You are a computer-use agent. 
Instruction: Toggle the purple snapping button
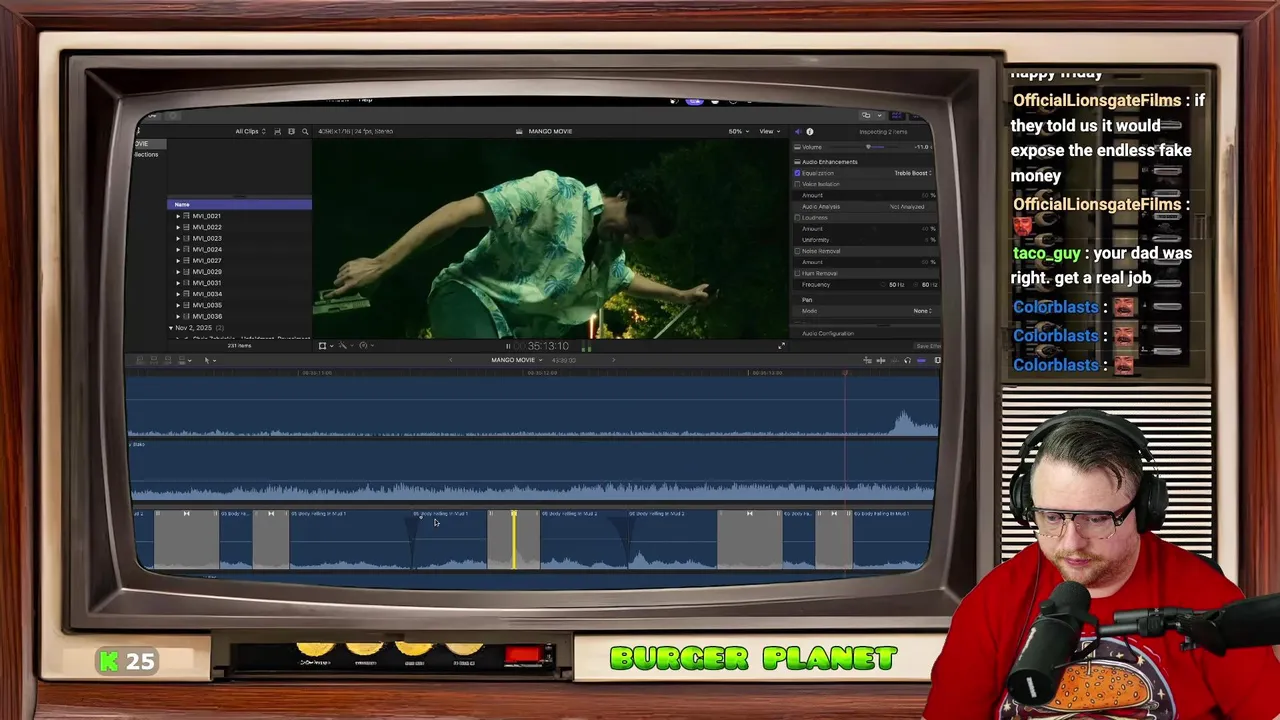(x=921, y=360)
